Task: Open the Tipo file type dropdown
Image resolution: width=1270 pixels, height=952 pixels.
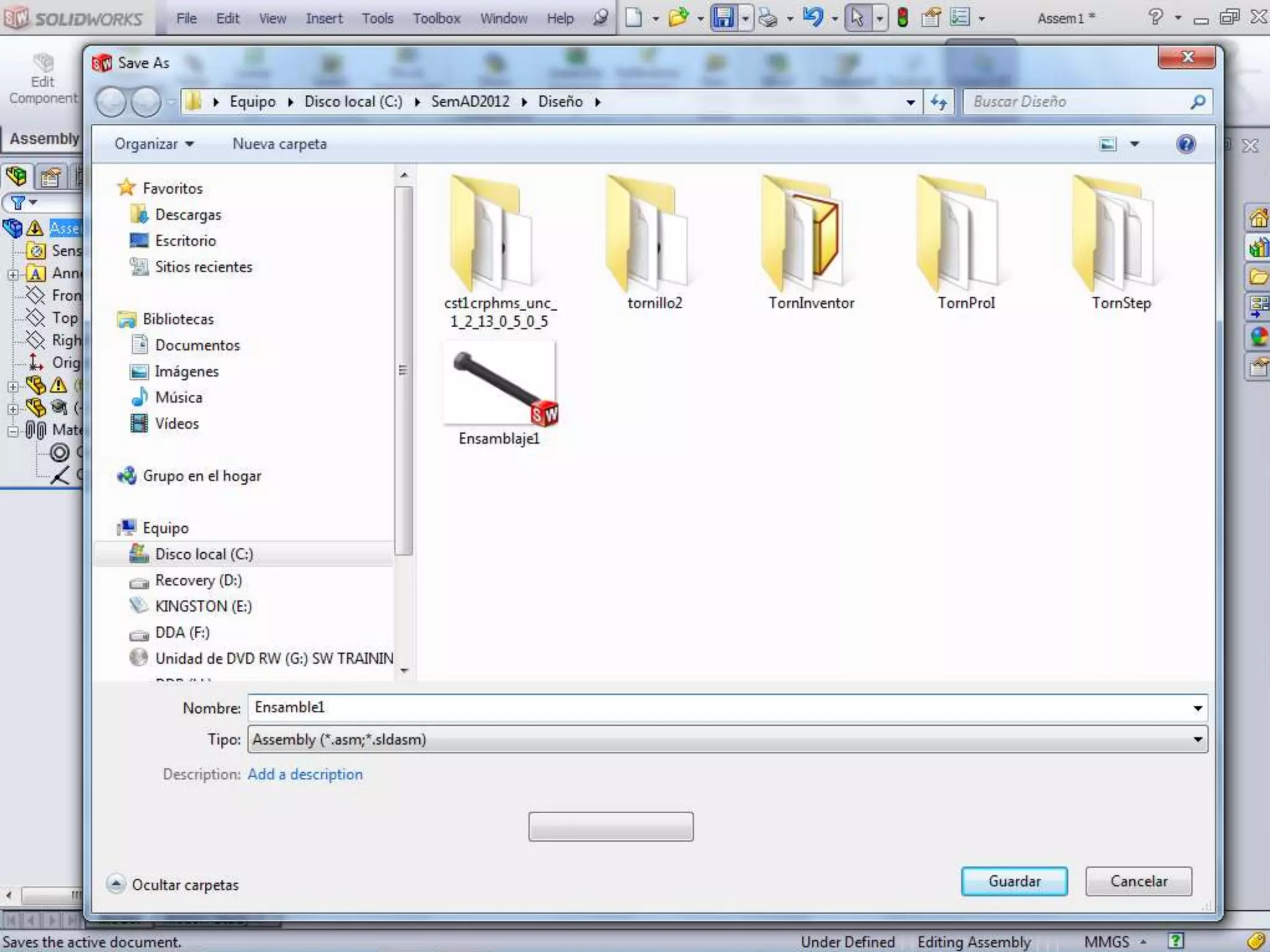Action: pyautogui.click(x=727, y=739)
